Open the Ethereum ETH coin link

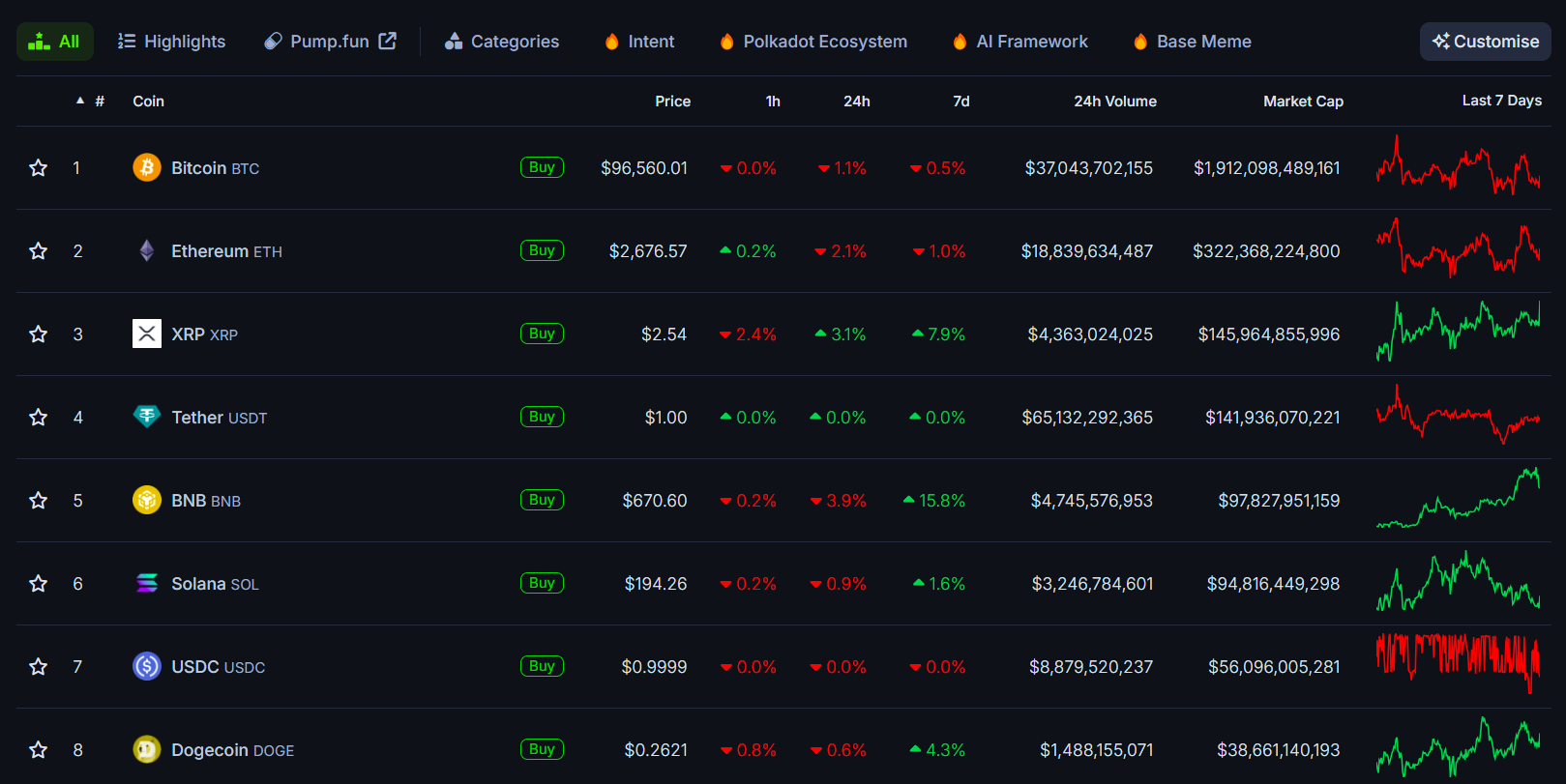pyautogui.click(x=227, y=251)
